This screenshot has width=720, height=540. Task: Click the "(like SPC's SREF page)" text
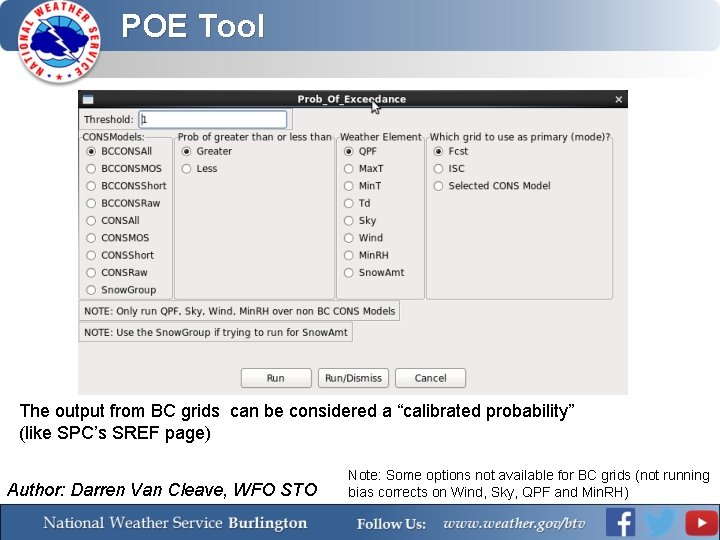click(115, 433)
